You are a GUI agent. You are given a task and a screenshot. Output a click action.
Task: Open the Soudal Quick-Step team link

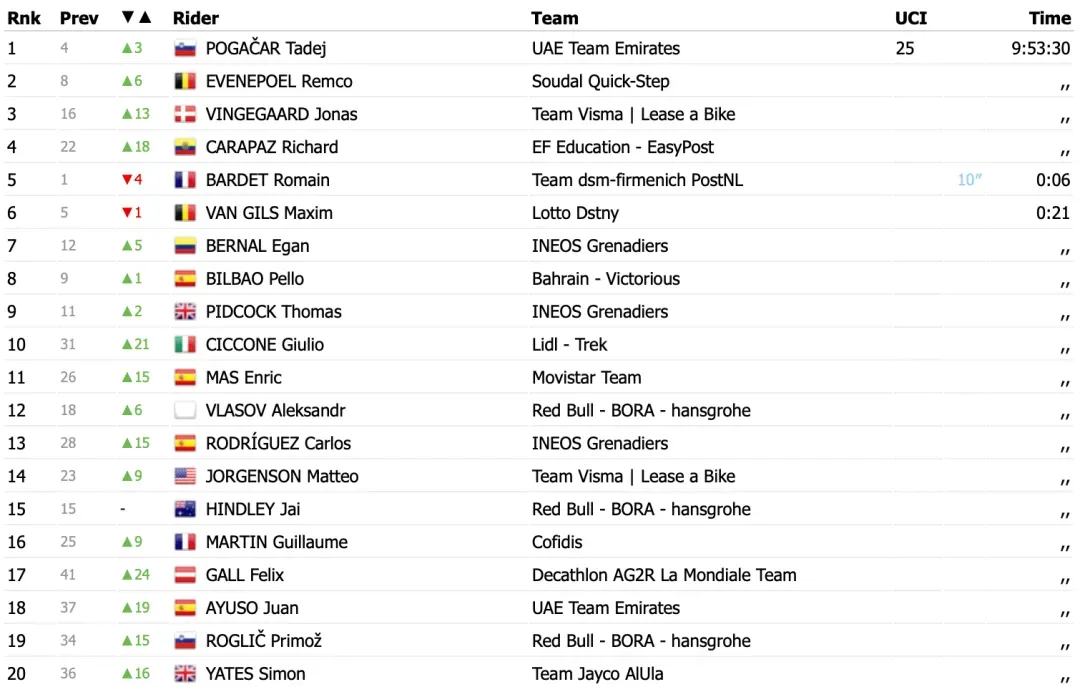click(600, 82)
